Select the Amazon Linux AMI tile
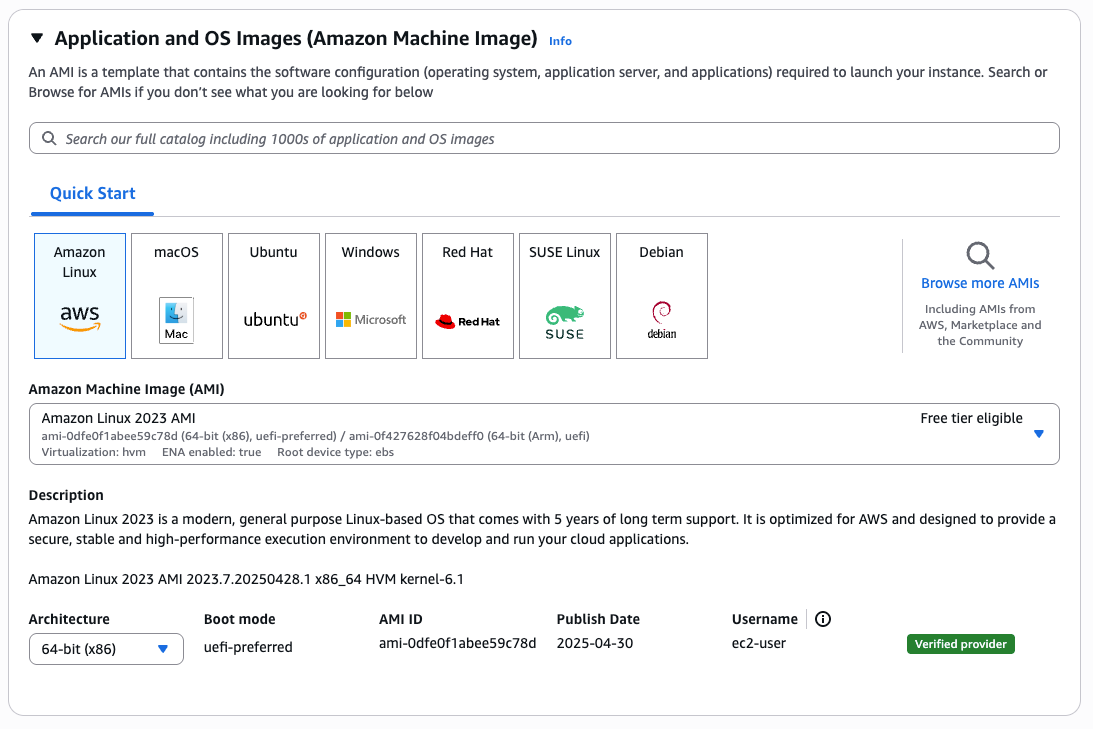 pos(80,296)
